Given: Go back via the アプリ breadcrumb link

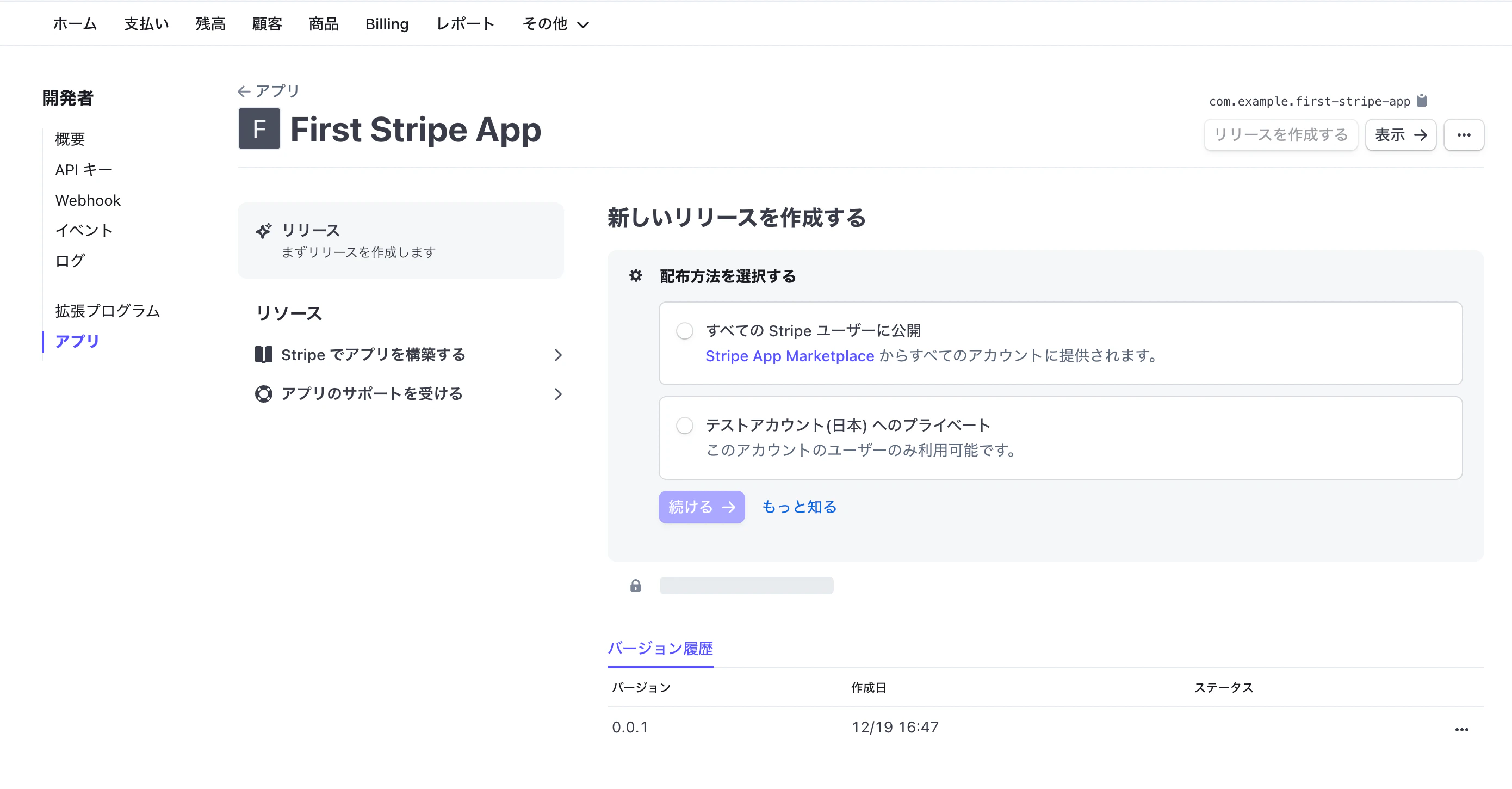Looking at the screenshot, I should click(x=277, y=91).
